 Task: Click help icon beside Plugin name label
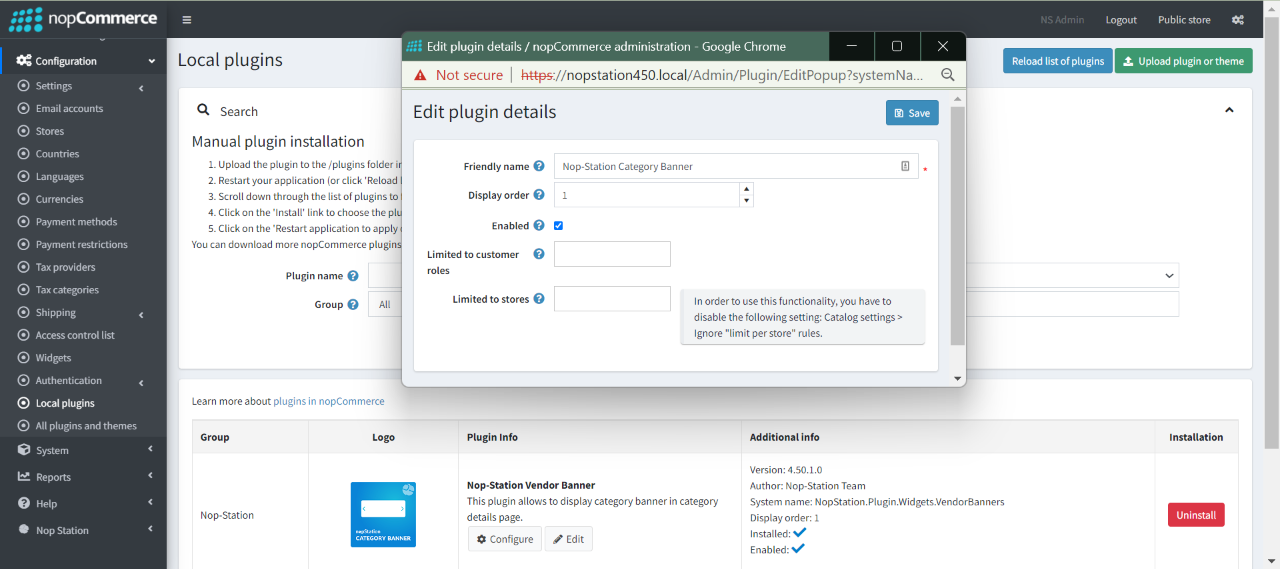point(353,276)
